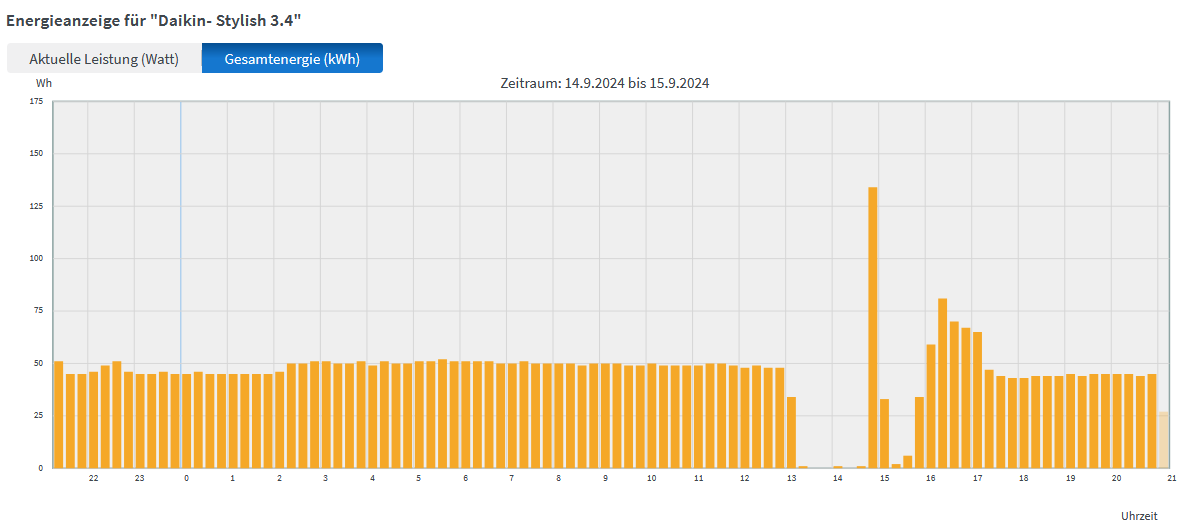Click the x-axis tick label 22
1186x526 pixels.
click(94, 479)
